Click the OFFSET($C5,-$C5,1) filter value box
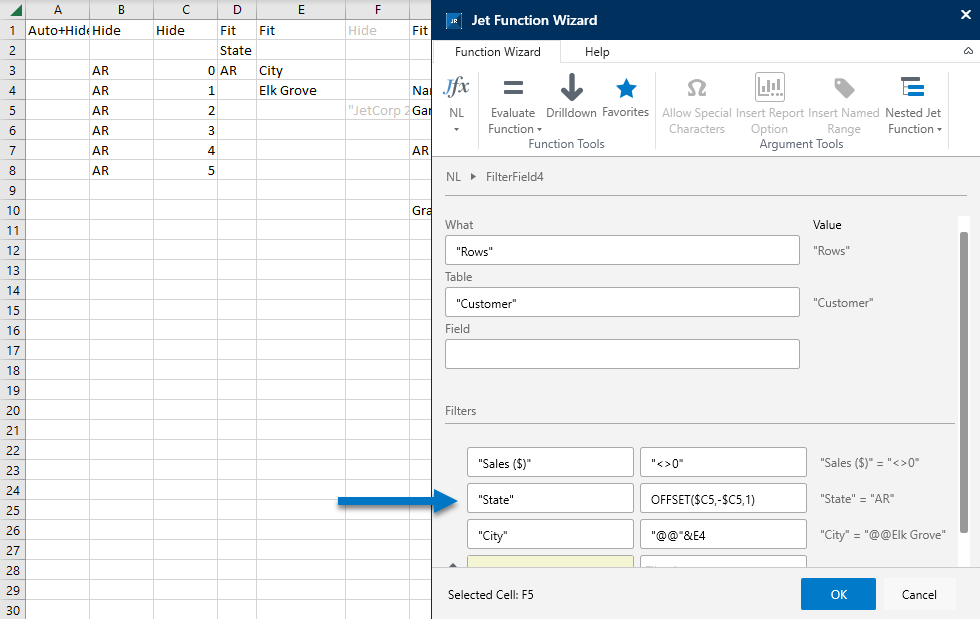The image size is (980, 619). [x=723, y=498]
